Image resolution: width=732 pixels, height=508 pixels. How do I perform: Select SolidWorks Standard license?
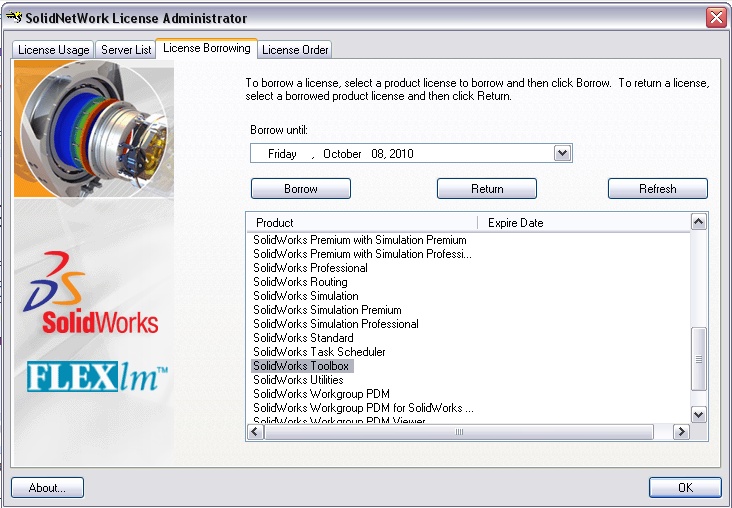click(x=303, y=338)
